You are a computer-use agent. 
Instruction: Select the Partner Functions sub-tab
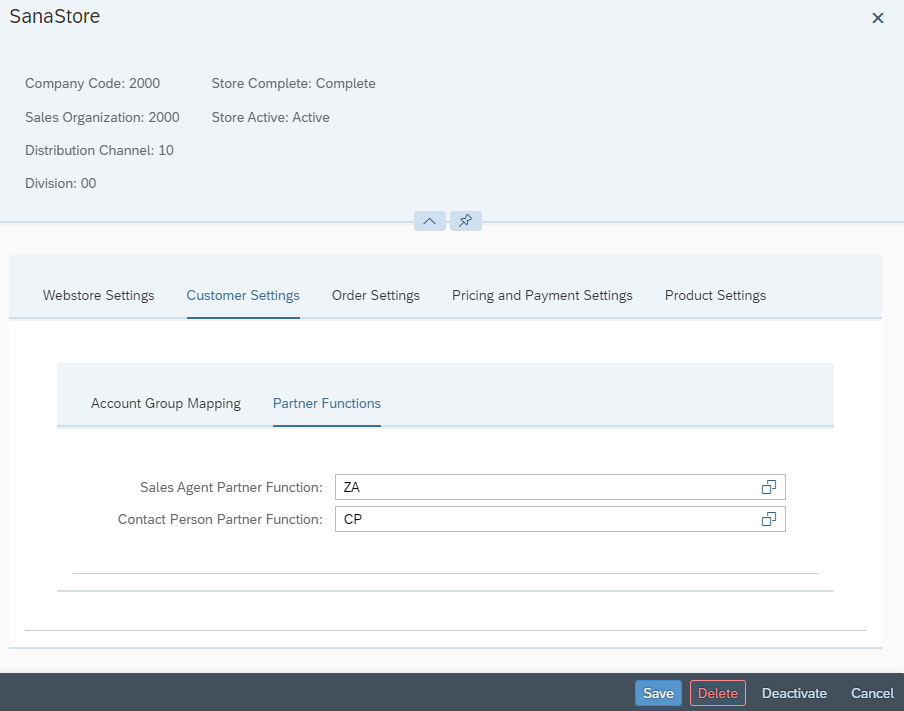coord(326,403)
